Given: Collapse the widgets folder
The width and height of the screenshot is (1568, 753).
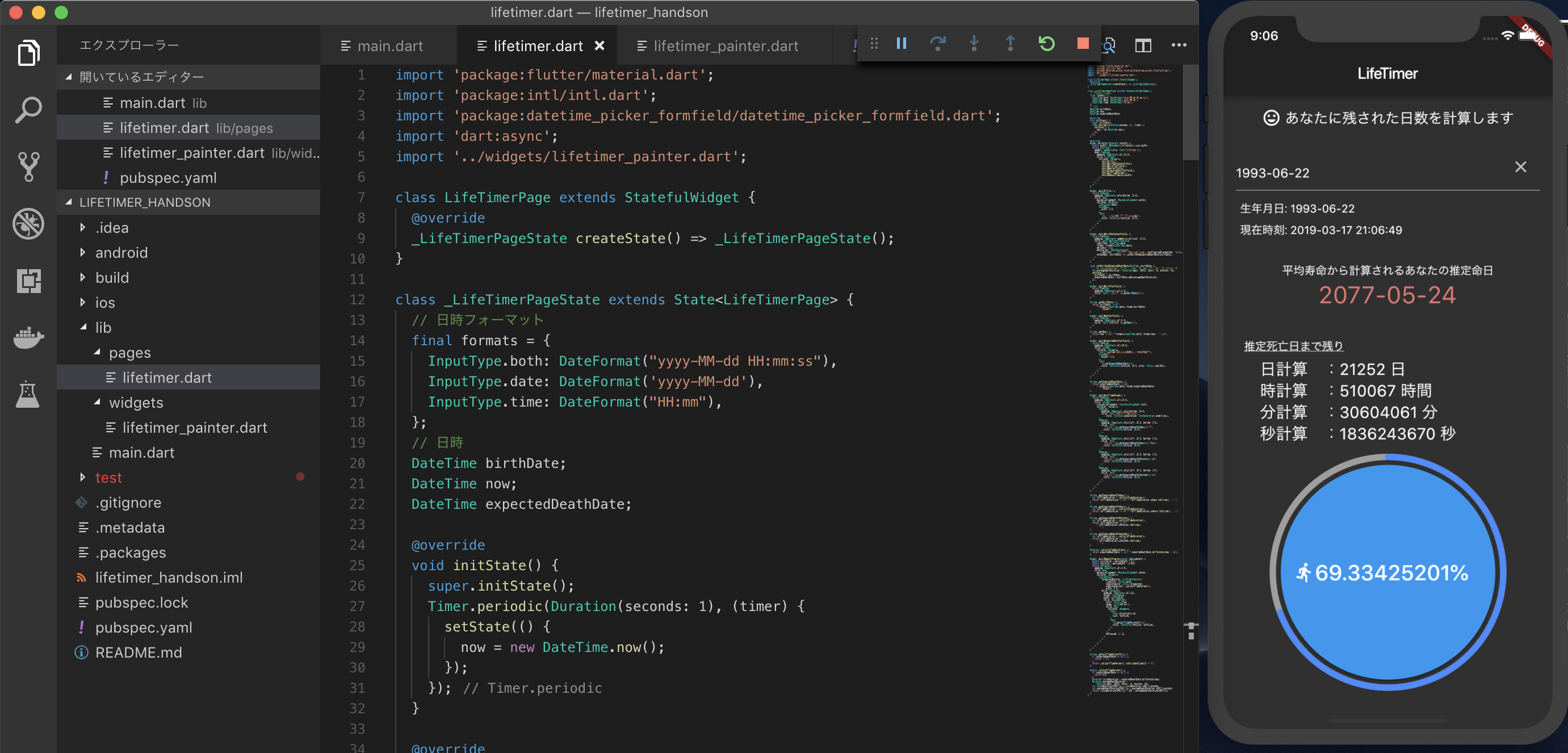Looking at the screenshot, I should tap(188, 403).
